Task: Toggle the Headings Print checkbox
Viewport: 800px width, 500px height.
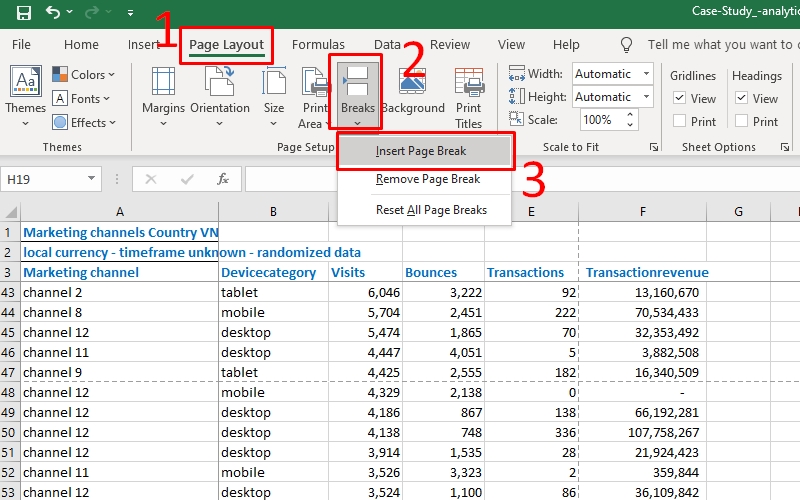Action: (x=741, y=121)
